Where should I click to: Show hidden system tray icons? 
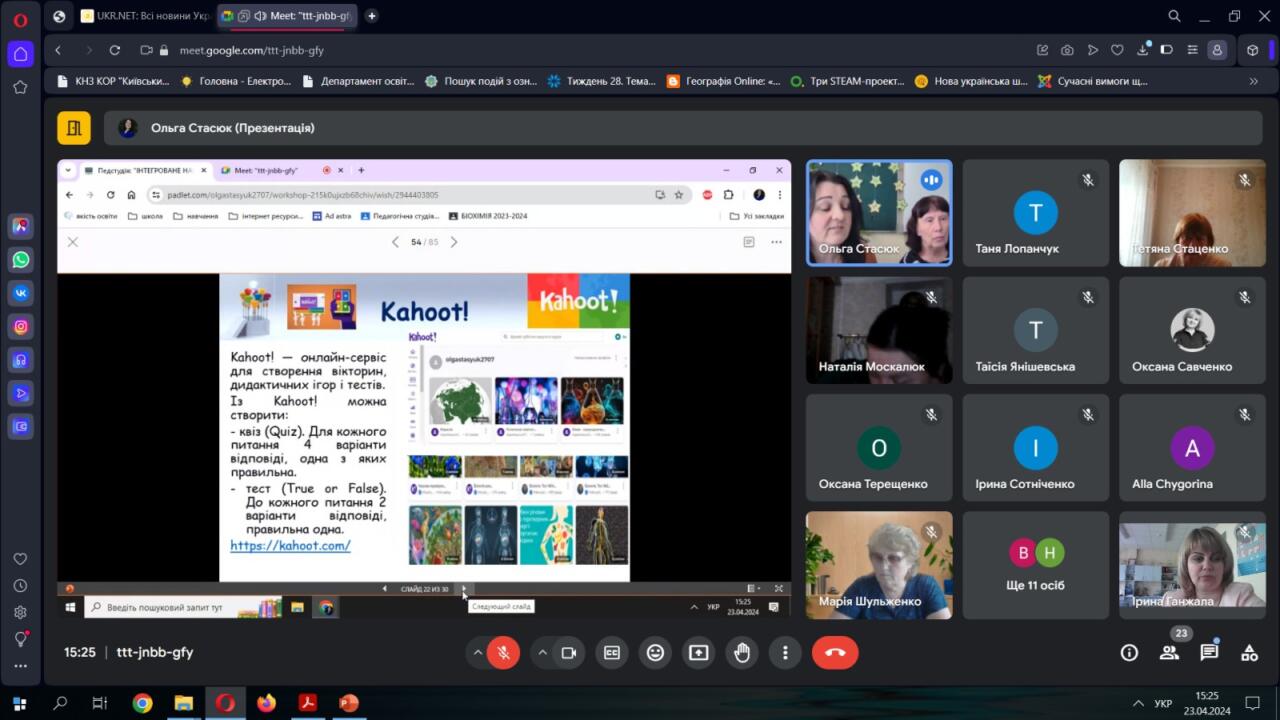1137,703
